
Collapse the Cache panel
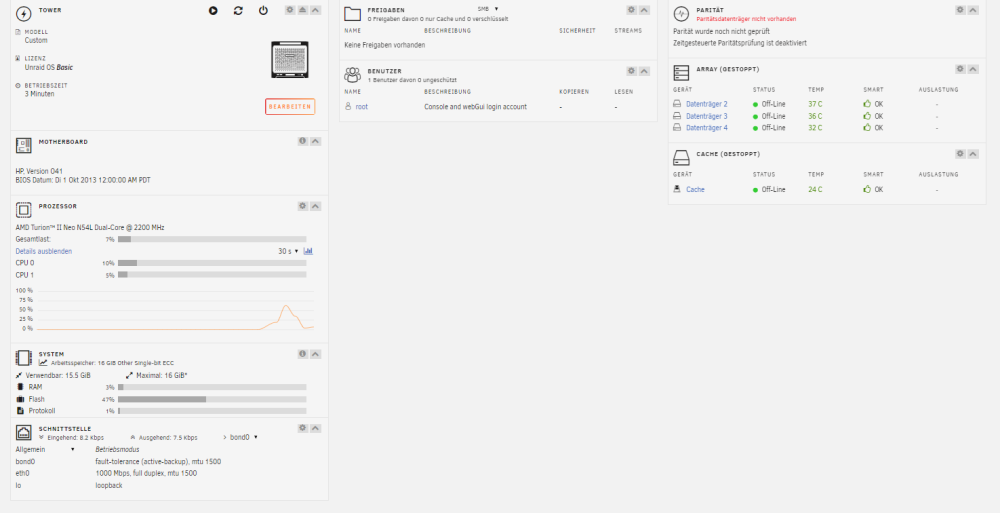tap(973, 154)
